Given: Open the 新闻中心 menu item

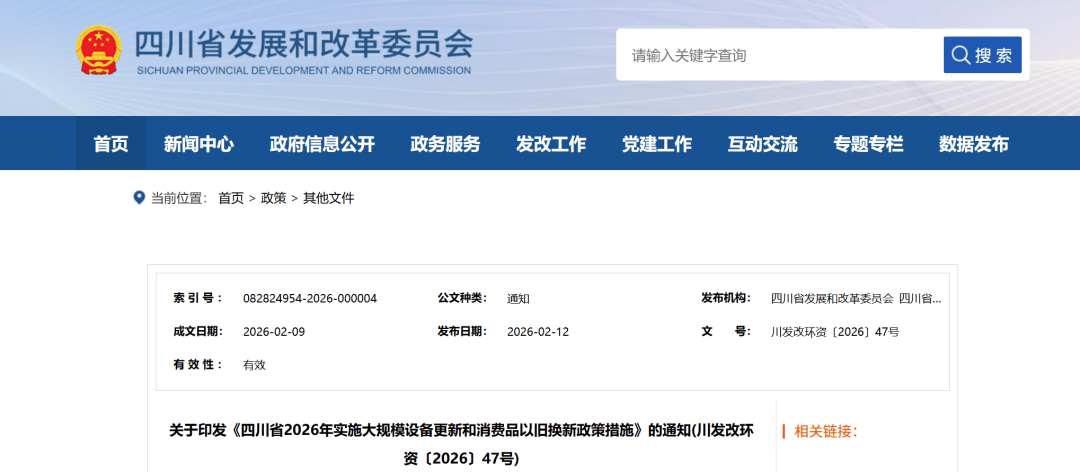Looking at the screenshot, I should click(x=199, y=144).
